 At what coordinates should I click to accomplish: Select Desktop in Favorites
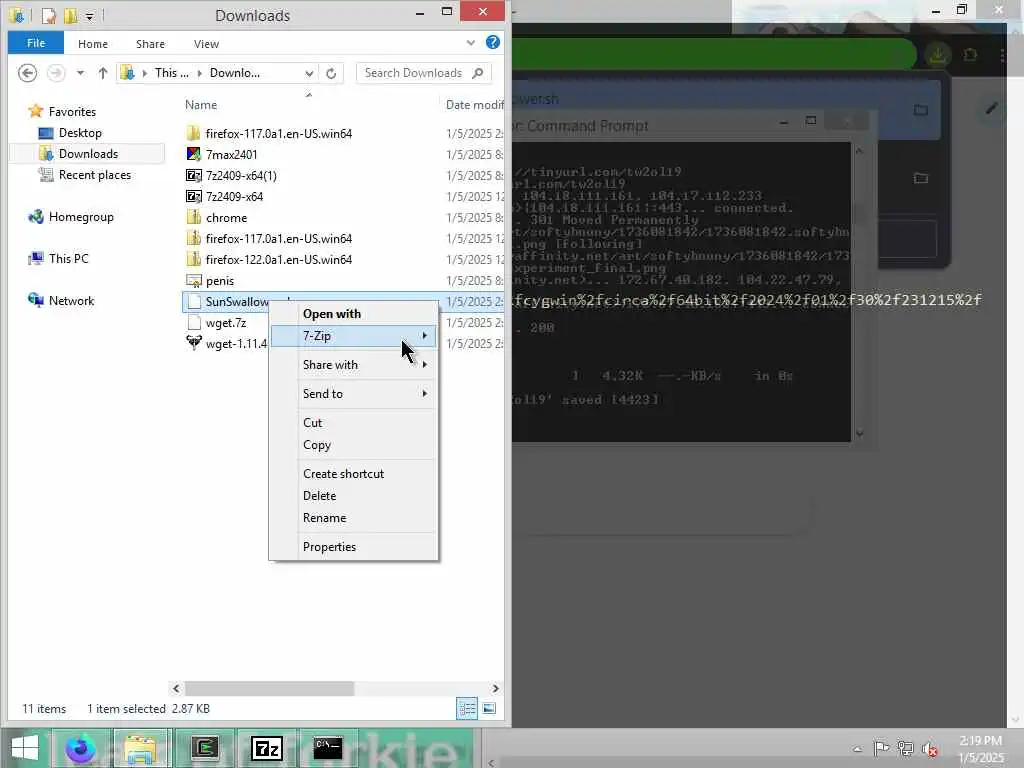[x=80, y=133]
